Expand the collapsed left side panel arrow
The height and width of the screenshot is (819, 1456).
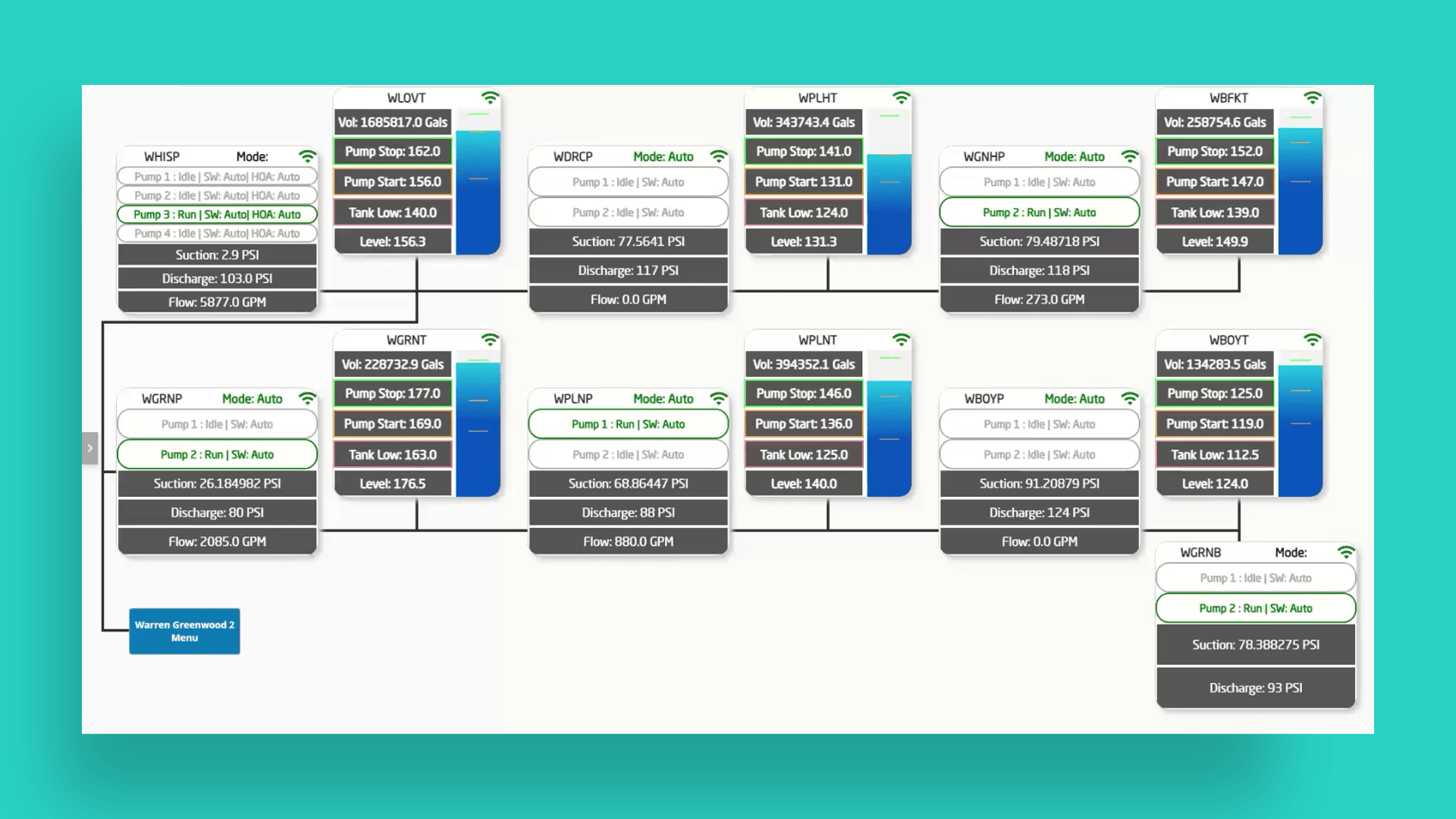coord(89,448)
